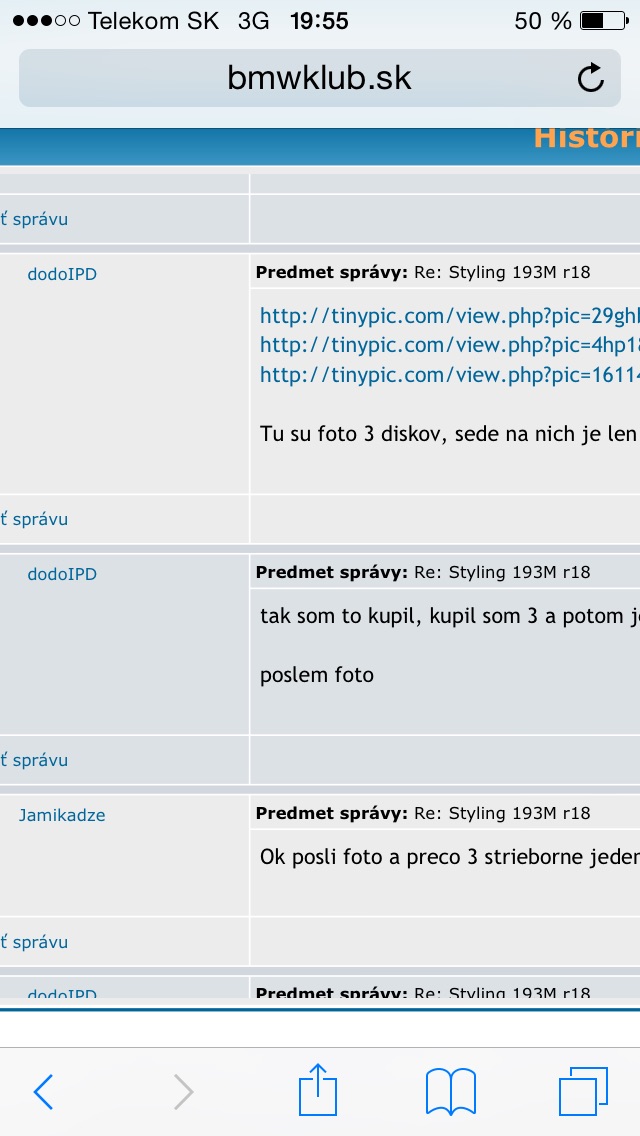Screen dimensions: 640x1136
Task: Open first tinypic link with pic=29gh
Action: click(449, 316)
